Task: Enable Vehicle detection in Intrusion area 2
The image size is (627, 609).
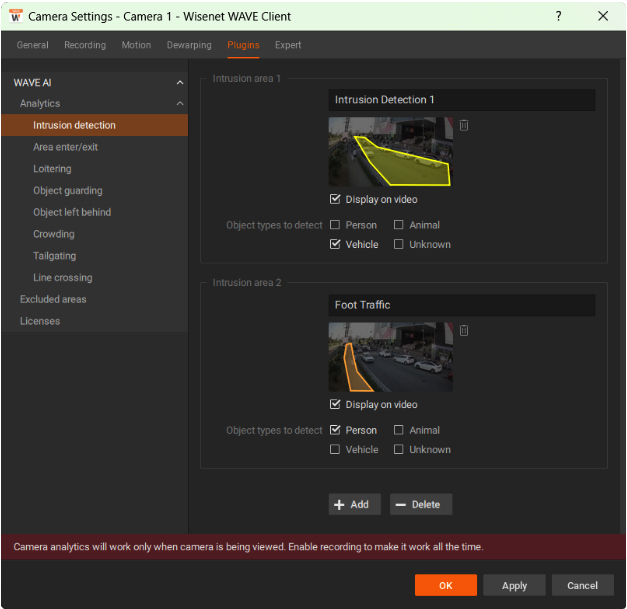Action: pos(335,449)
